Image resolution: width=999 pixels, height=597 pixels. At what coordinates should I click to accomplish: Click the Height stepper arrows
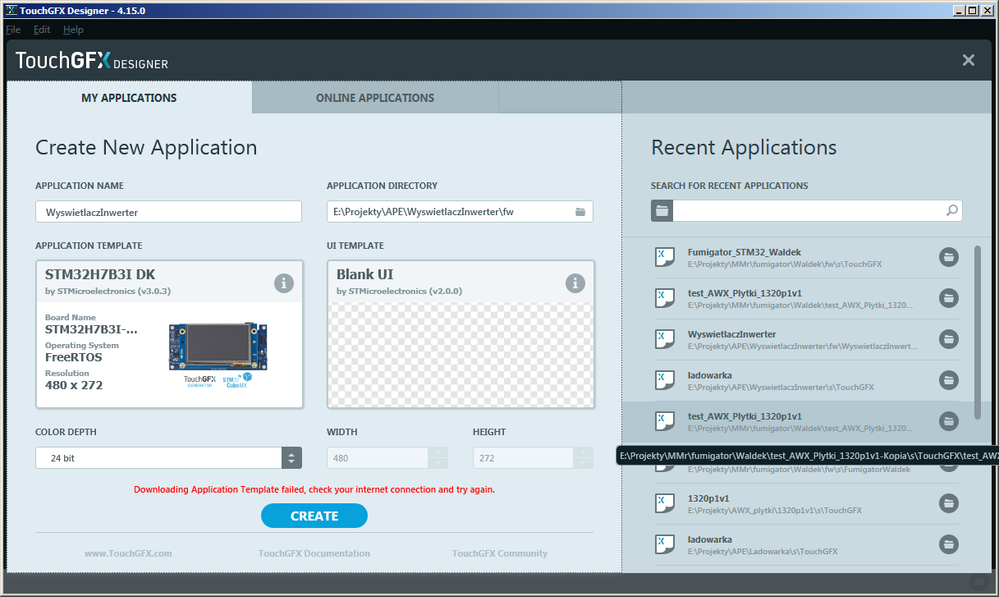pos(583,457)
